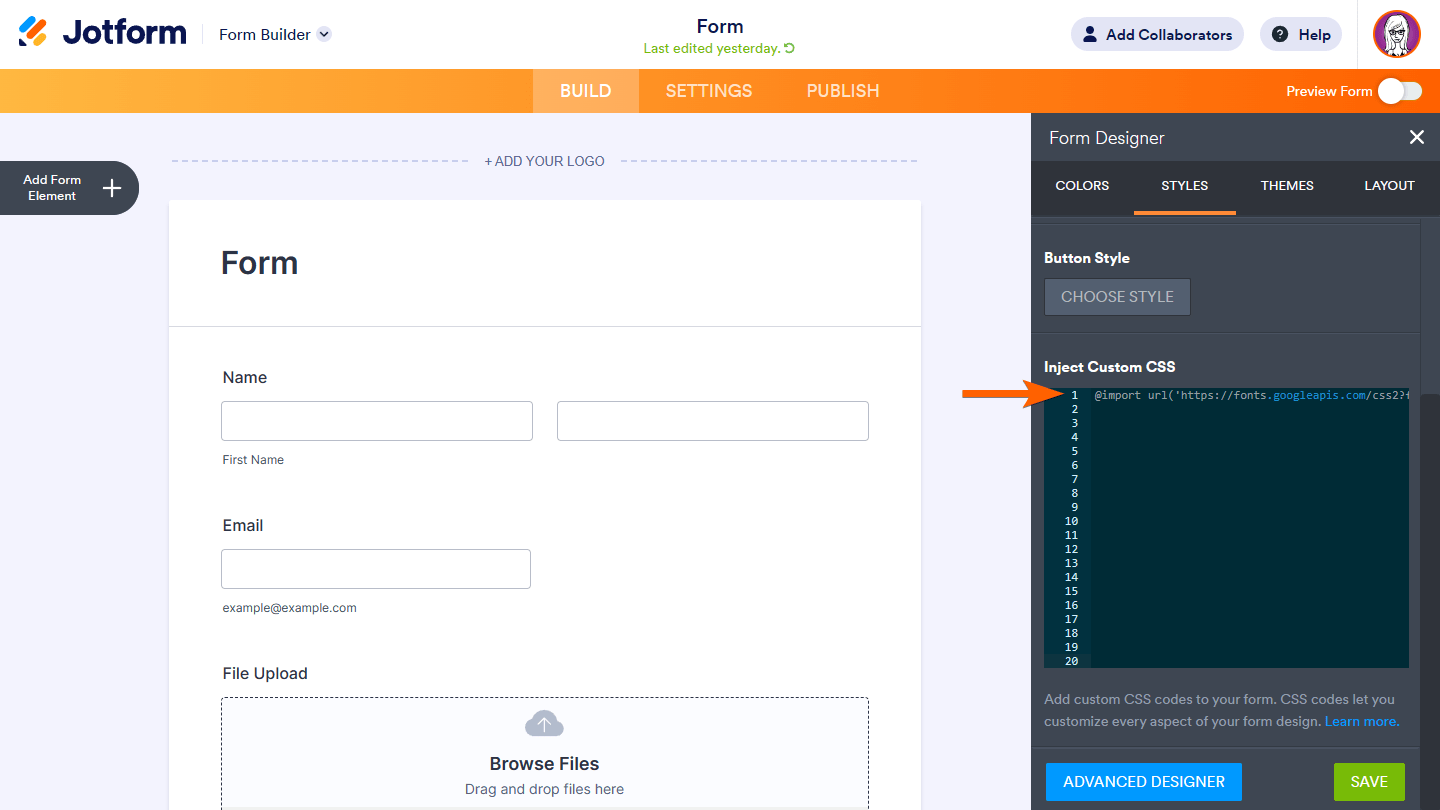This screenshot has width=1440, height=810.
Task: Close the Form Designer panel
Action: pyautogui.click(x=1417, y=137)
